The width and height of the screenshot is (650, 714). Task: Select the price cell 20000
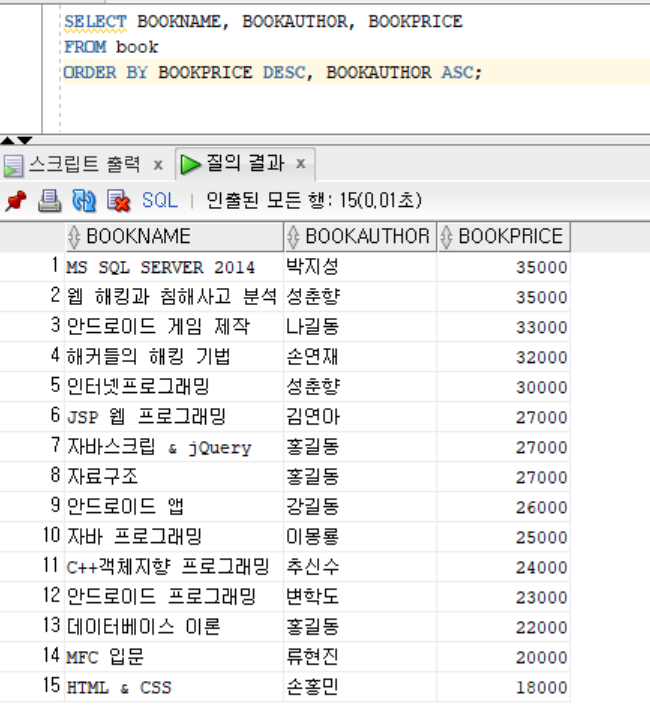point(503,657)
